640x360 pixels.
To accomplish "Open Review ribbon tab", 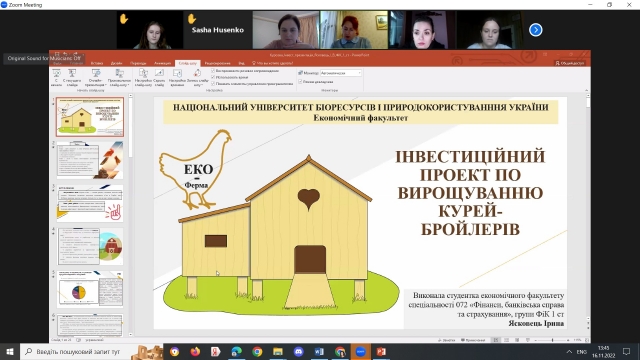I will click(218, 63).
